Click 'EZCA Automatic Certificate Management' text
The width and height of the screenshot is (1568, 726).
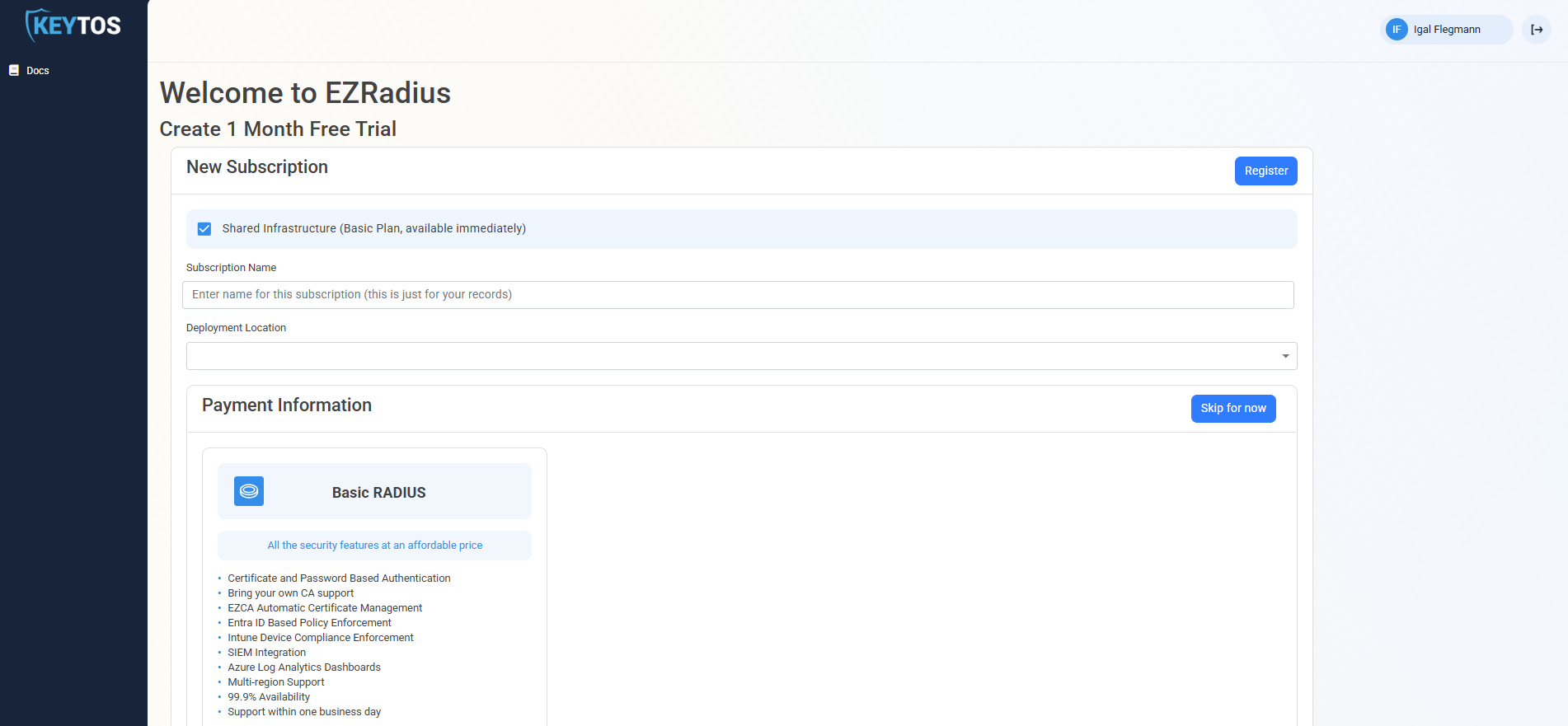(x=325, y=608)
